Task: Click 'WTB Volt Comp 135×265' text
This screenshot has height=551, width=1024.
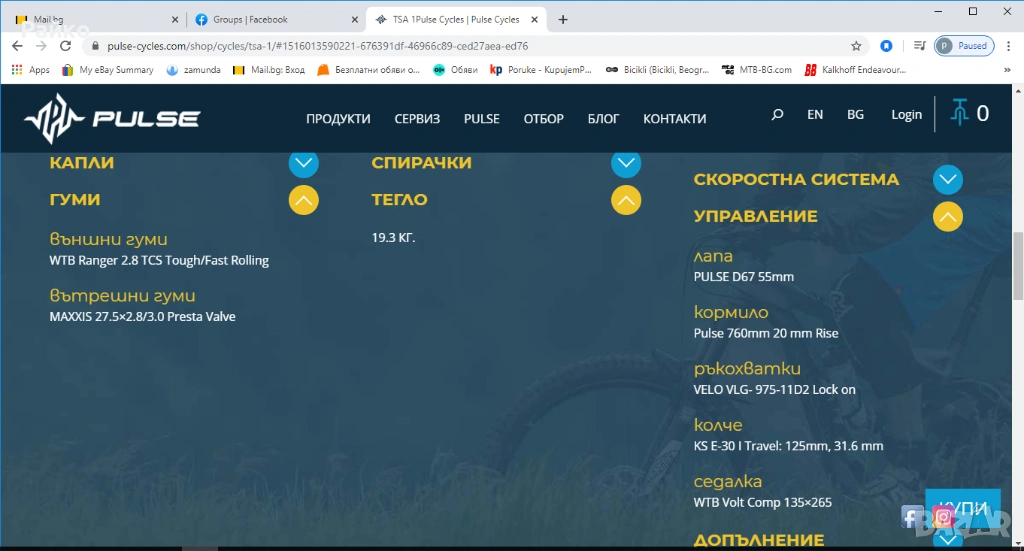Action: click(763, 503)
